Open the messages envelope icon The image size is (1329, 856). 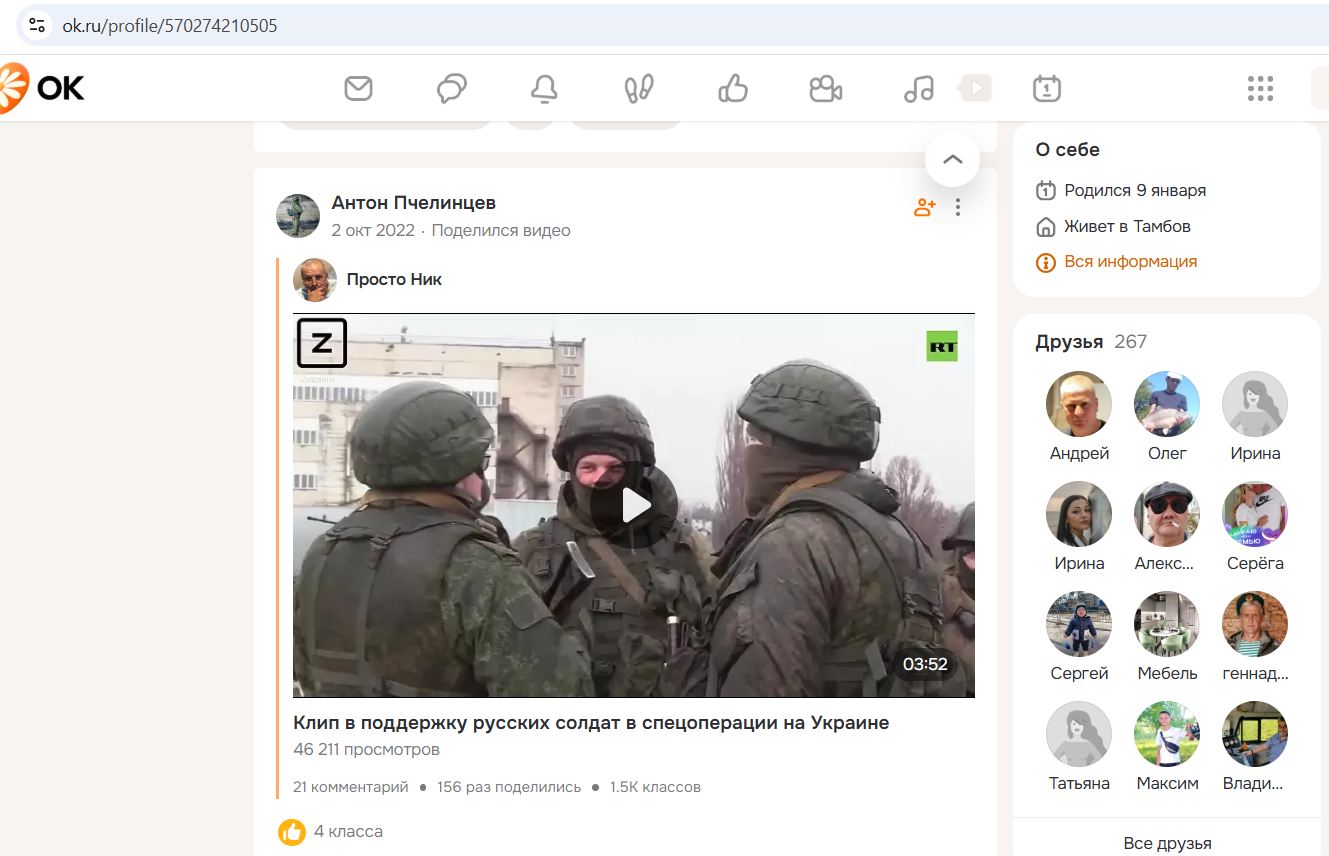[x=358, y=89]
